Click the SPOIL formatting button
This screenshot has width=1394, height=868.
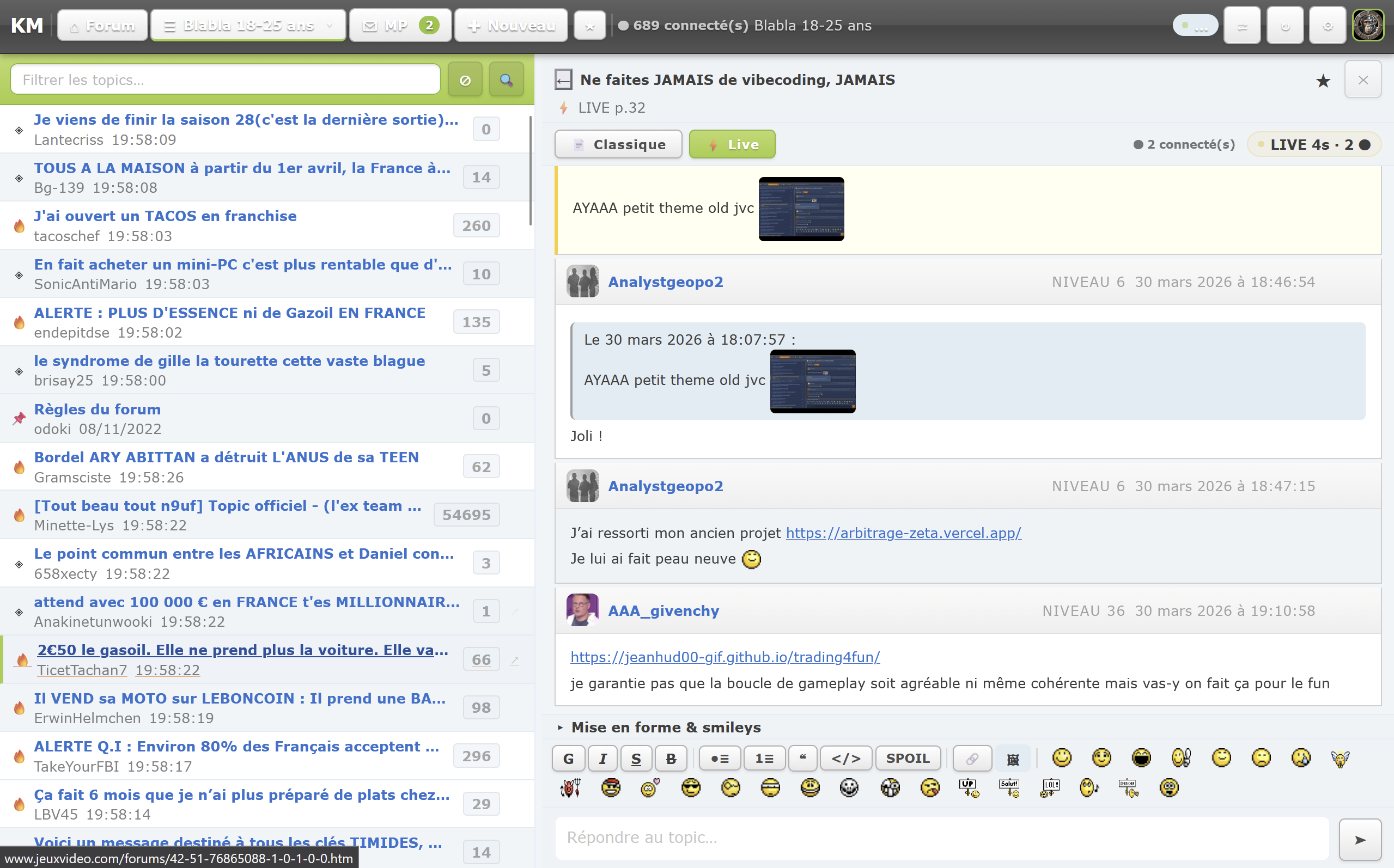tap(907, 759)
